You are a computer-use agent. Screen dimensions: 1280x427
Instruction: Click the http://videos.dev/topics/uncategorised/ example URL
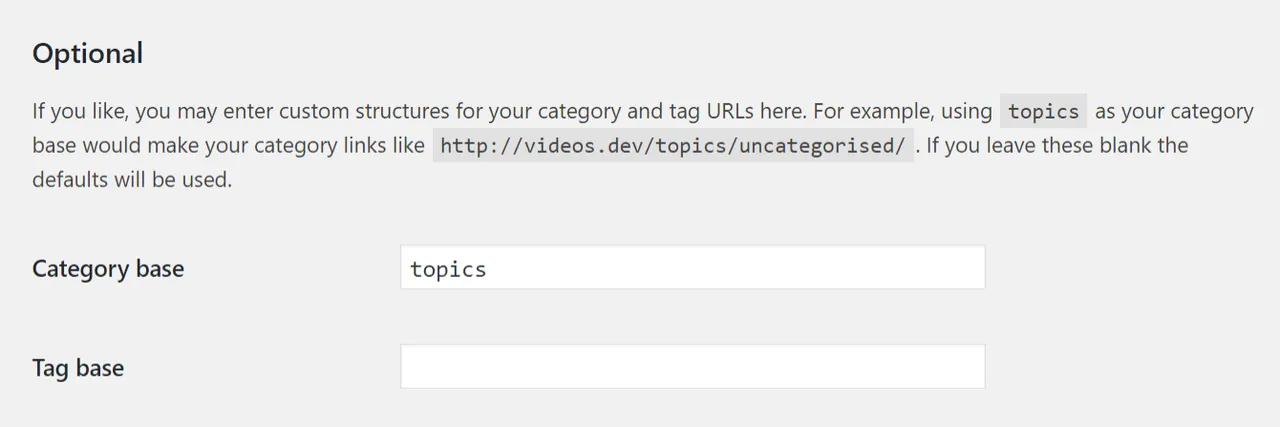click(673, 146)
